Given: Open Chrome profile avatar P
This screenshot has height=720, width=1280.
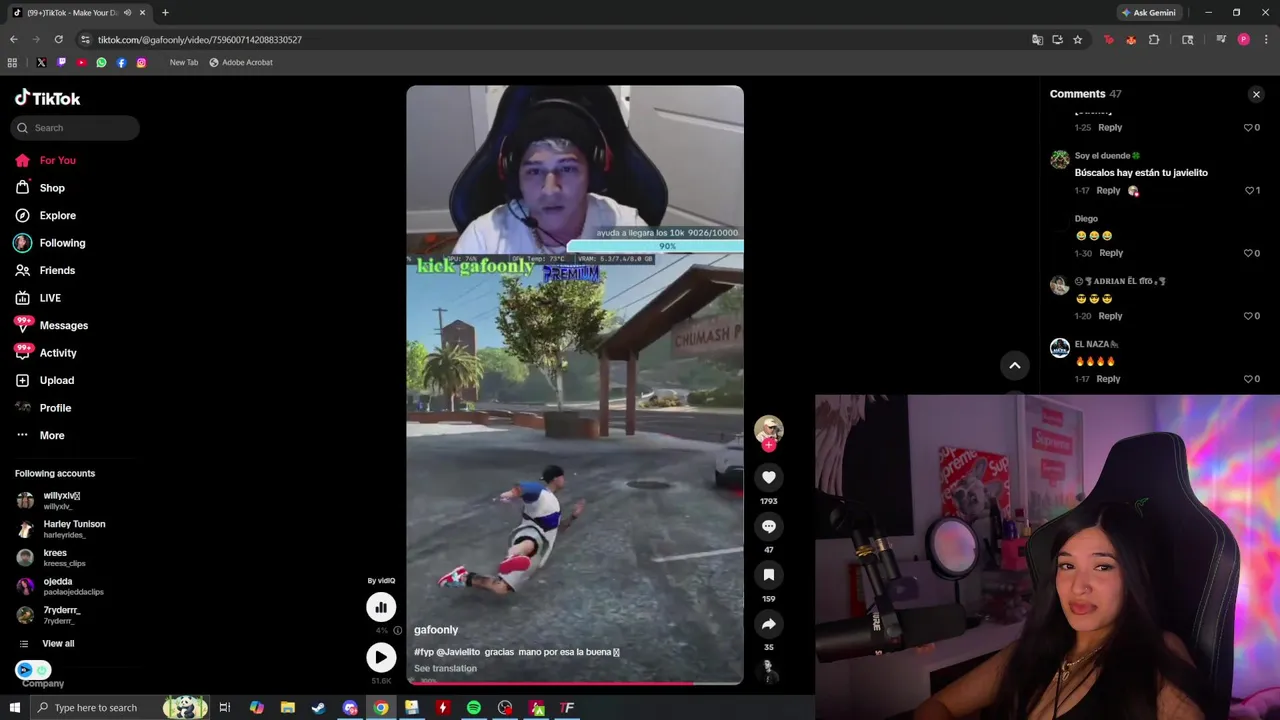Looking at the screenshot, I should click(1243, 40).
